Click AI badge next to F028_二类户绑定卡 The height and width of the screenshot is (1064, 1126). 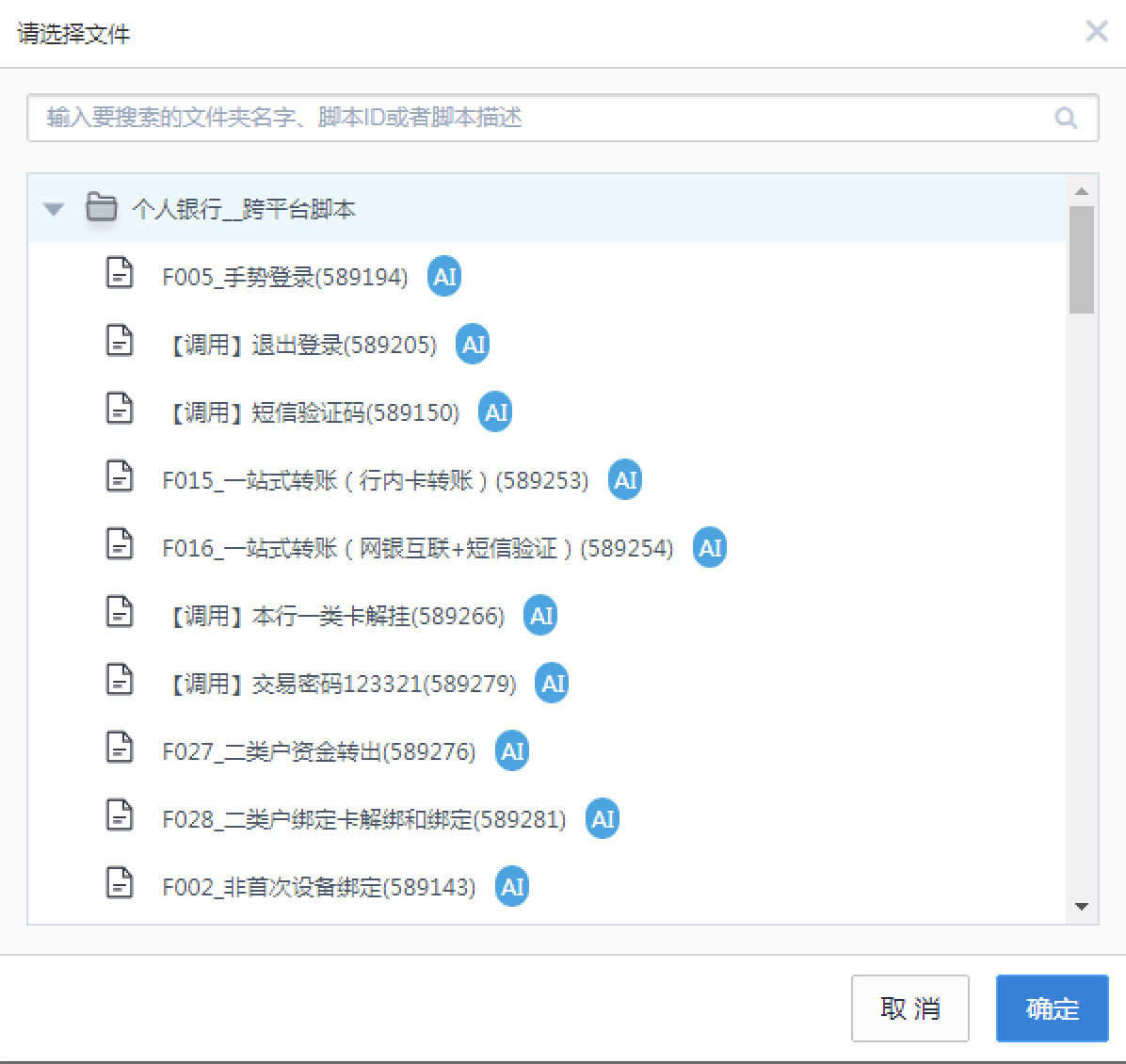click(603, 819)
